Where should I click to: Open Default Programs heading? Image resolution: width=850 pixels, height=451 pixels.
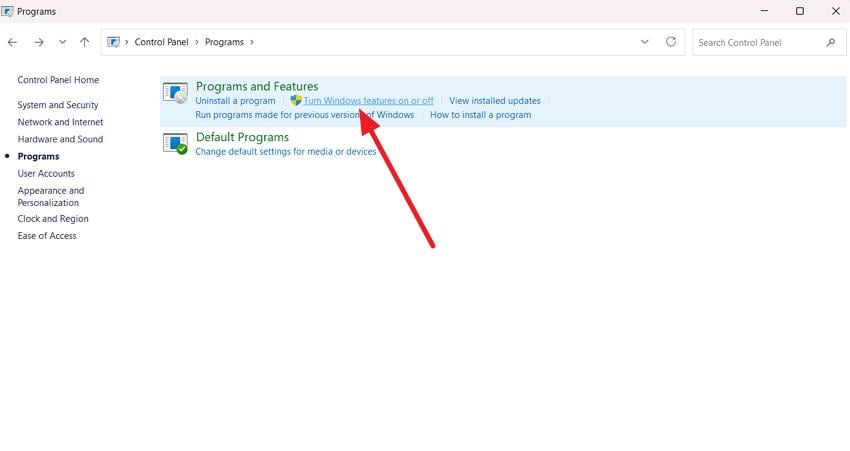pyautogui.click(x=242, y=137)
